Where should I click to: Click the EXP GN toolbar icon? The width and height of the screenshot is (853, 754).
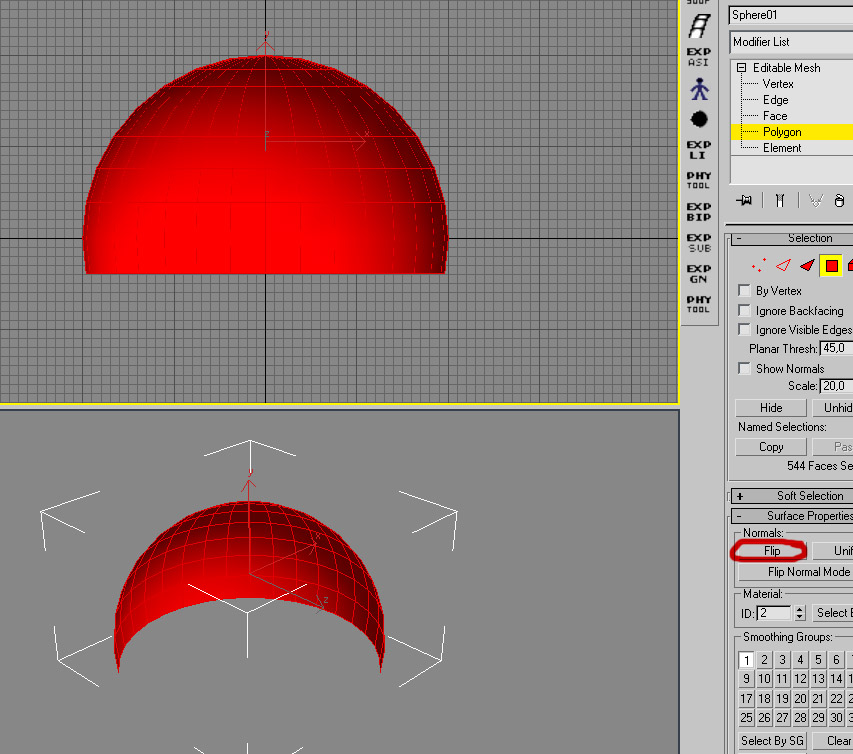tap(699, 274)
